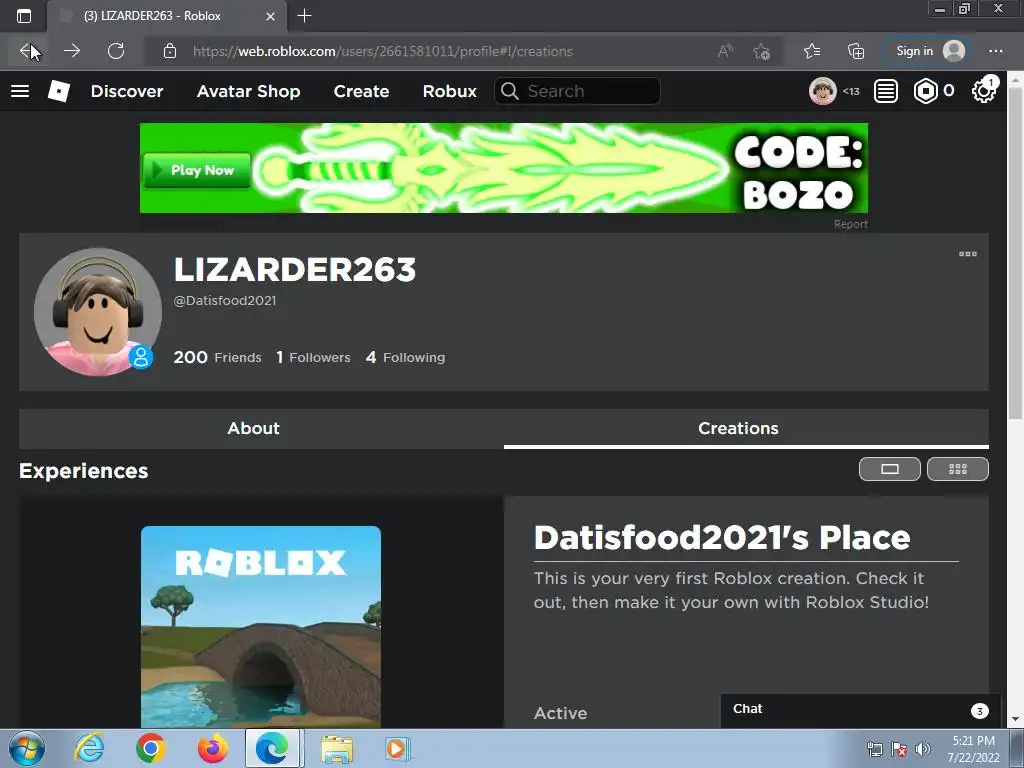
Task: Click the system tray volume icon
Action: tap(923, 749)
